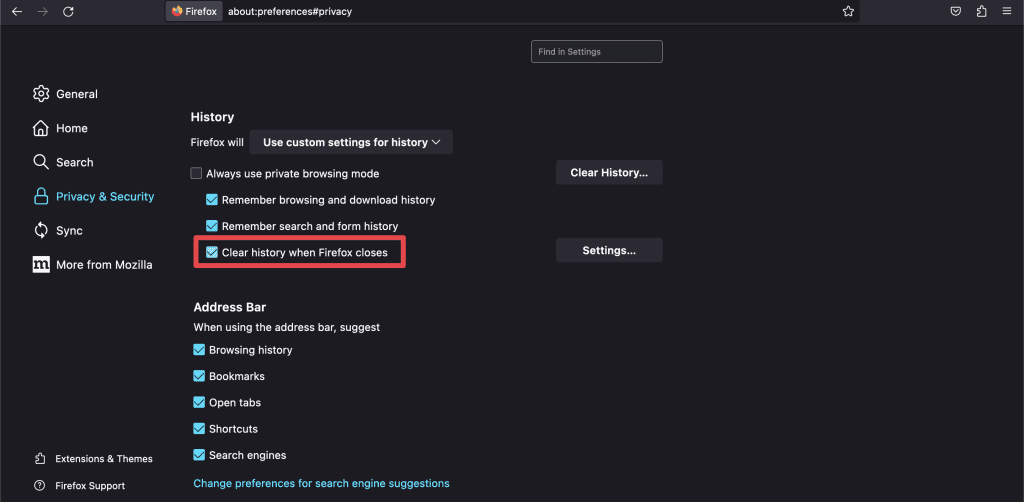Uncheck Bookmarks address bar suggestion
The width and height of the screenshot is (1024, 502).
(199, 376)
